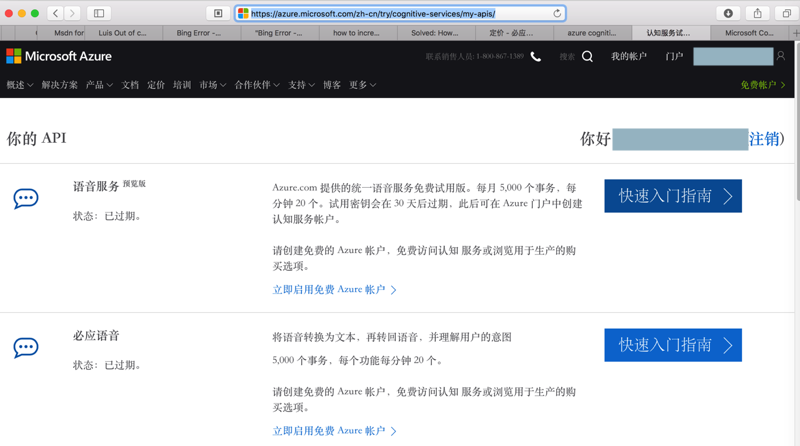Show the Safari sidebar

point(99,13)
